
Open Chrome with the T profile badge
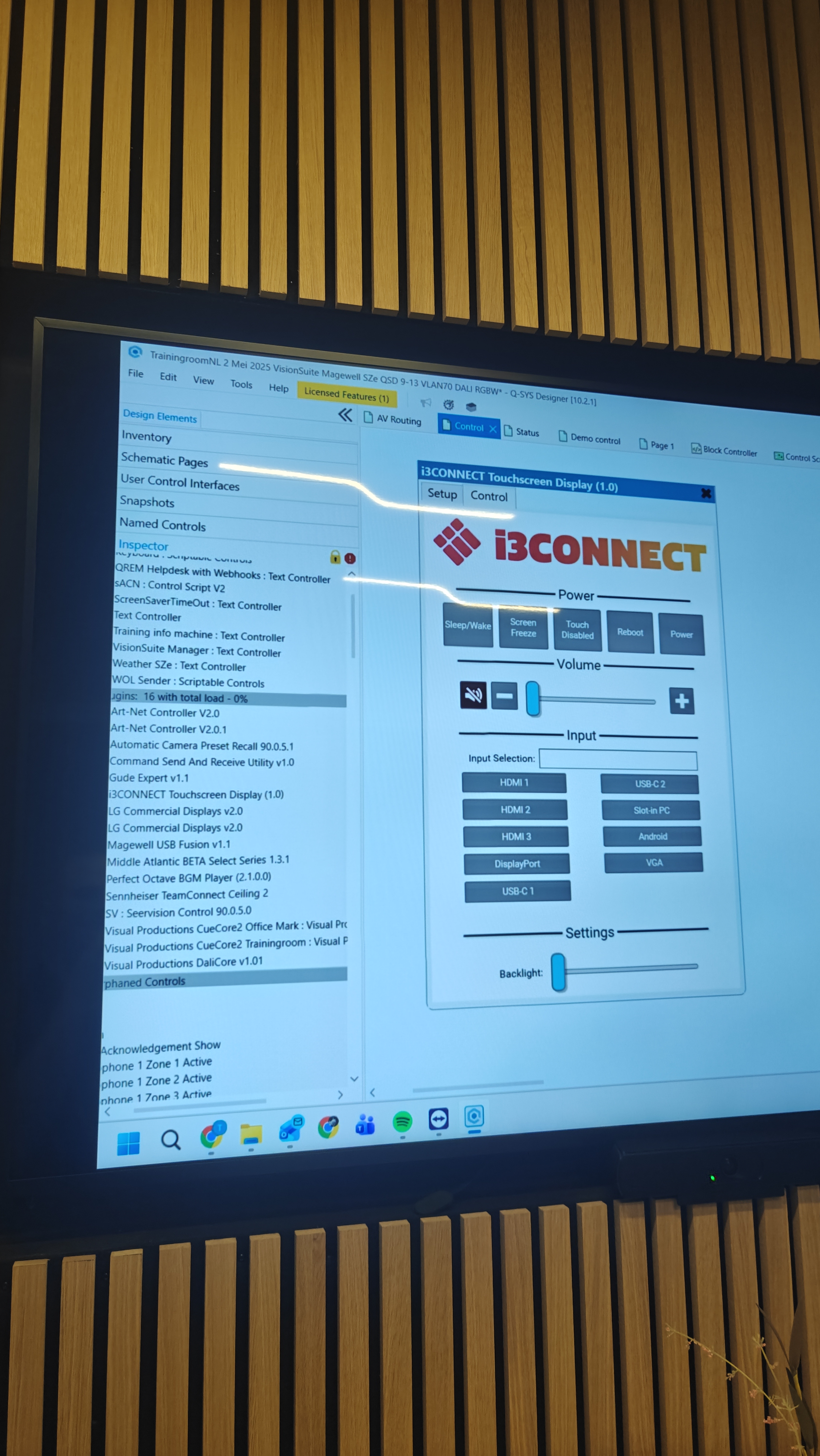(x=213, y=1135)
